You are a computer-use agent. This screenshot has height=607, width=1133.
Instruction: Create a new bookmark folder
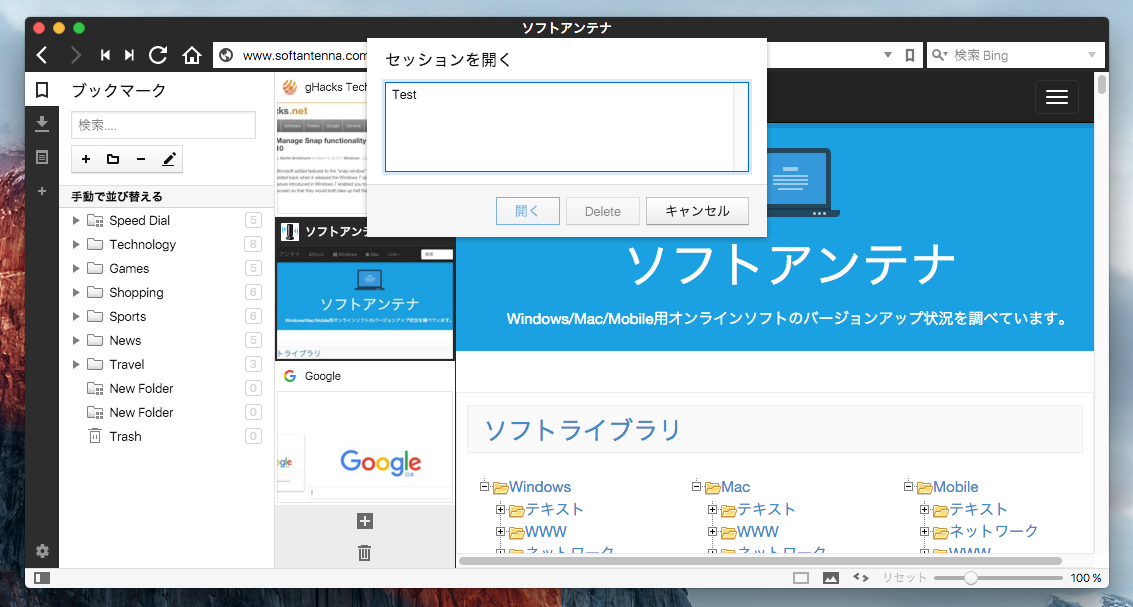click(113, 159)
